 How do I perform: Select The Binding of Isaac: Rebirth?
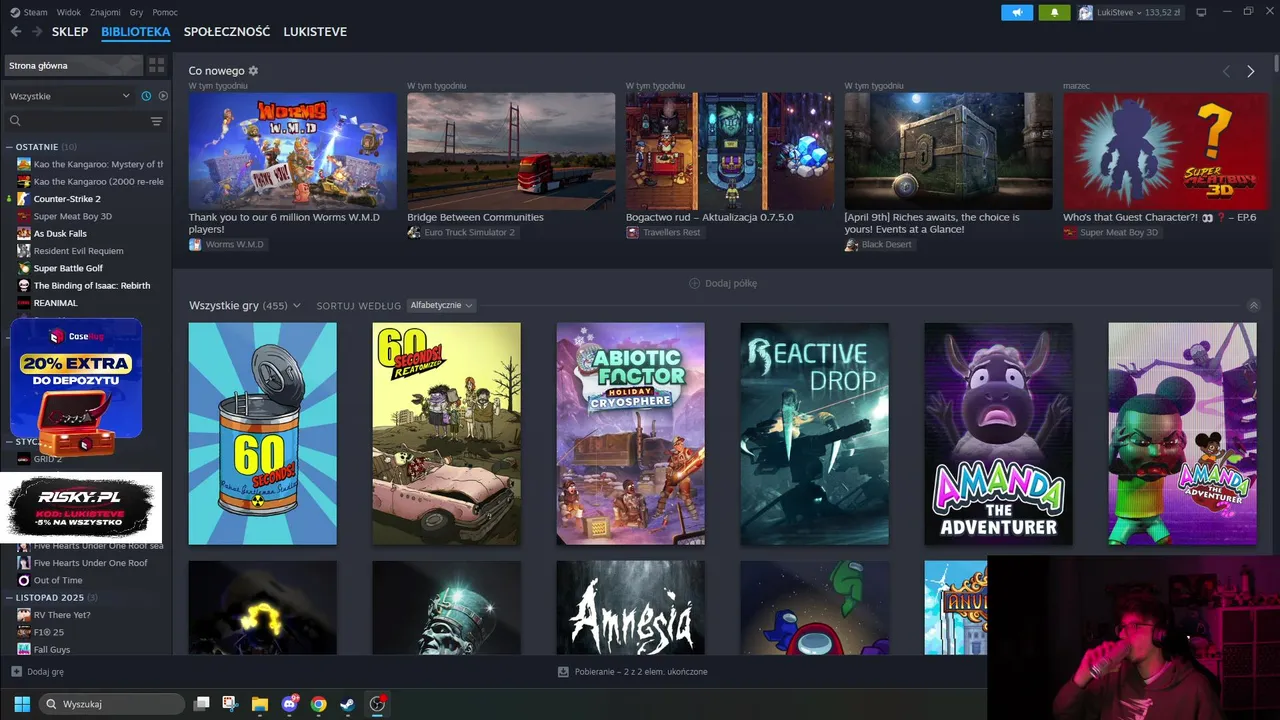(92, 286)
